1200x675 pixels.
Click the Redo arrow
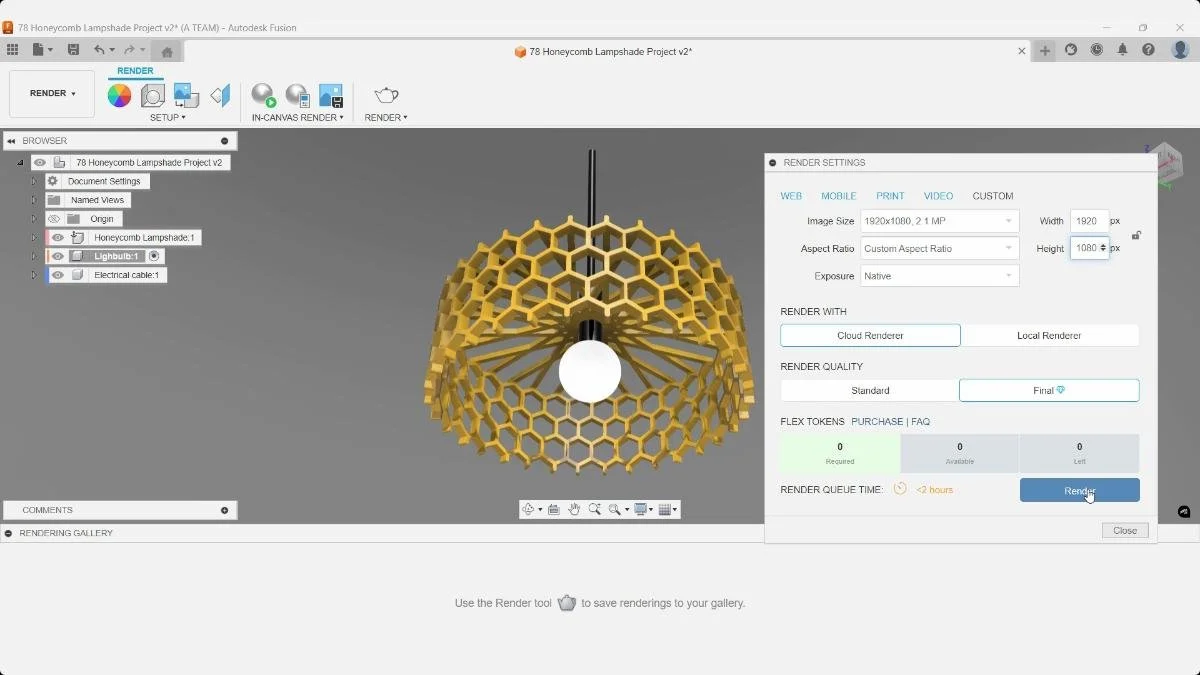click(129, 50)
